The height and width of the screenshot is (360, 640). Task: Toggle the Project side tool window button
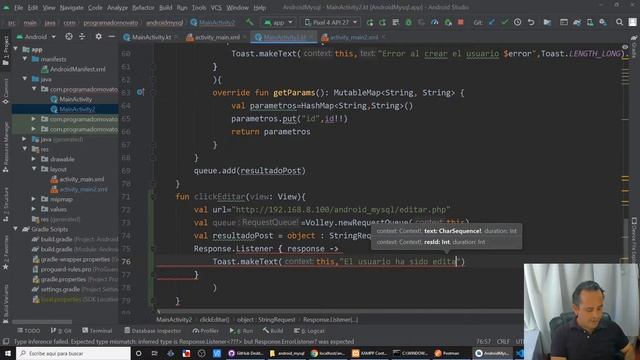coord(6,50)
